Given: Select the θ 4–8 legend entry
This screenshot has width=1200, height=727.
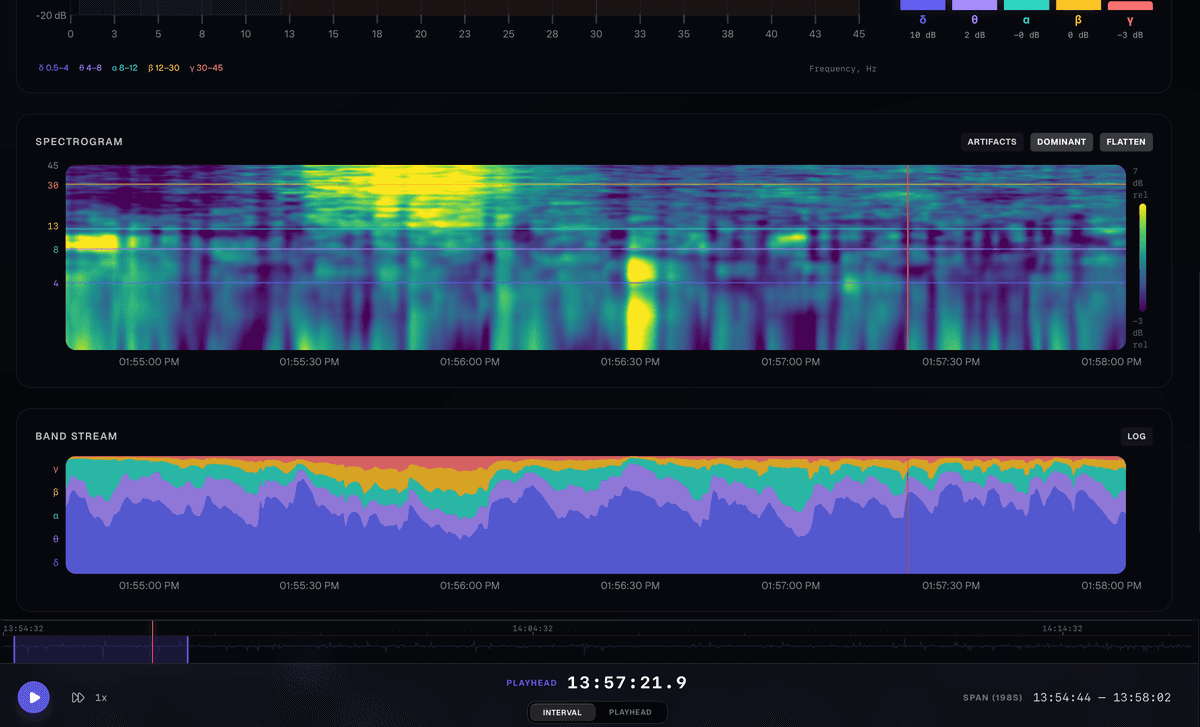Looking at the screenshot, I should tap(90, 69).
